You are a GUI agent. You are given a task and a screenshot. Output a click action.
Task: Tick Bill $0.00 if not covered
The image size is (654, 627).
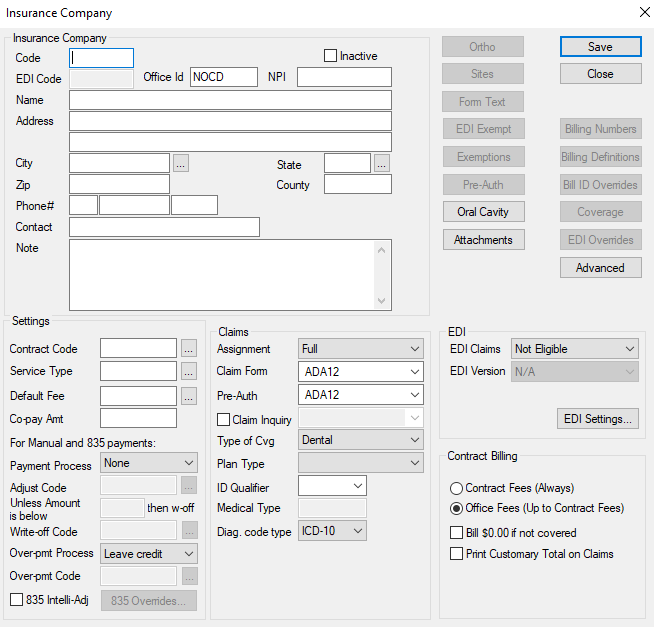[457, 533]
